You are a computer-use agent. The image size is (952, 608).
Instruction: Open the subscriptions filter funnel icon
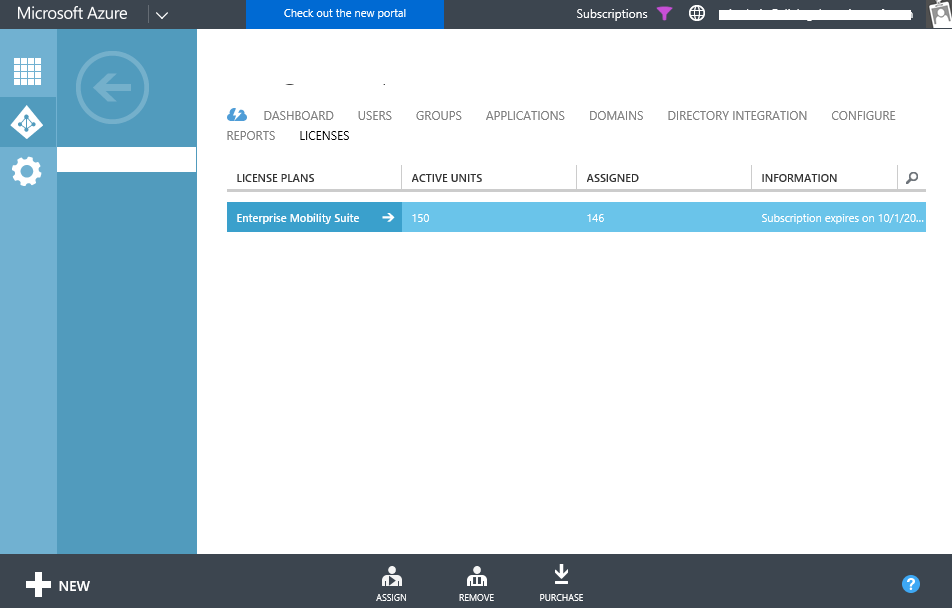[x=665, y=13]
